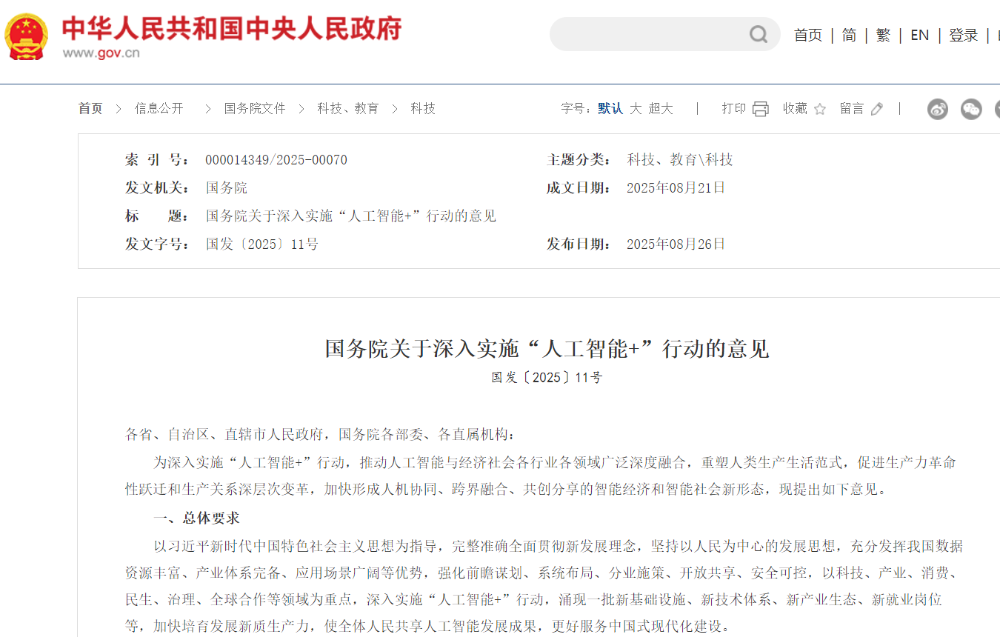
Task: Click the search magnifier icon
Action: [759, 35]
